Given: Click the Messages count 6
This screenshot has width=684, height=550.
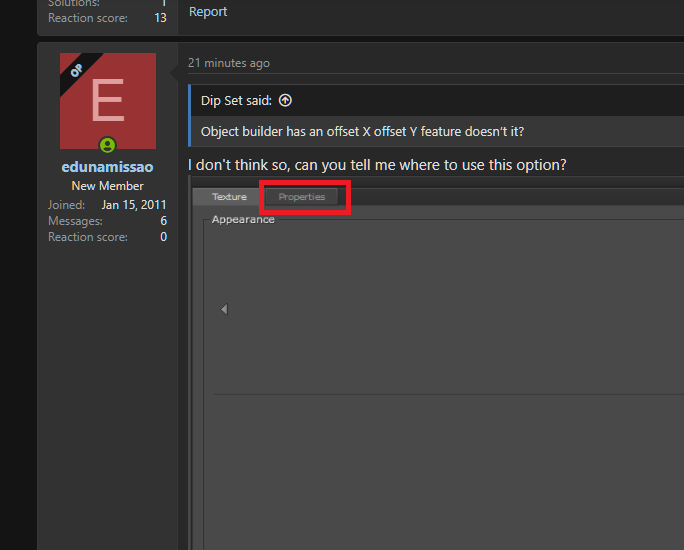Looking at the screenshot, I should pyautogui.click(x=164, y=221).
